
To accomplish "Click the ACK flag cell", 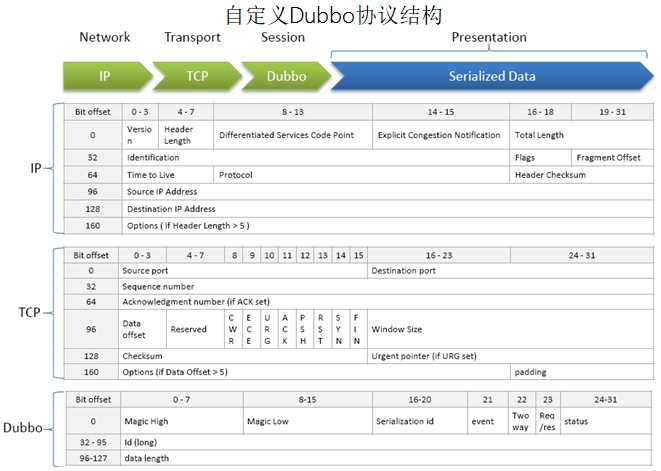I will click(287, 329).
